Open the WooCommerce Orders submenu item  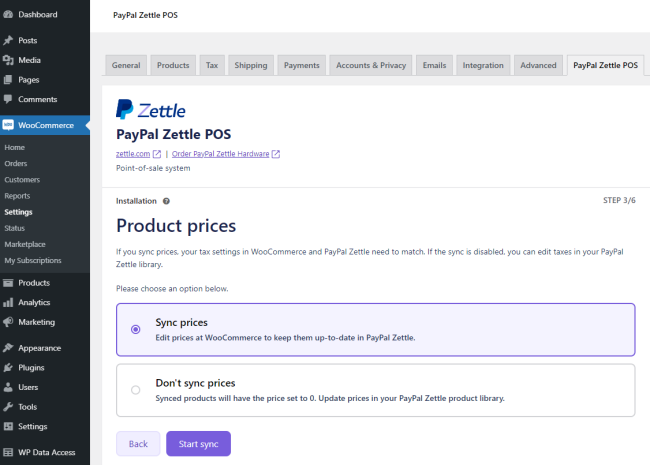[x=16, y=163]
